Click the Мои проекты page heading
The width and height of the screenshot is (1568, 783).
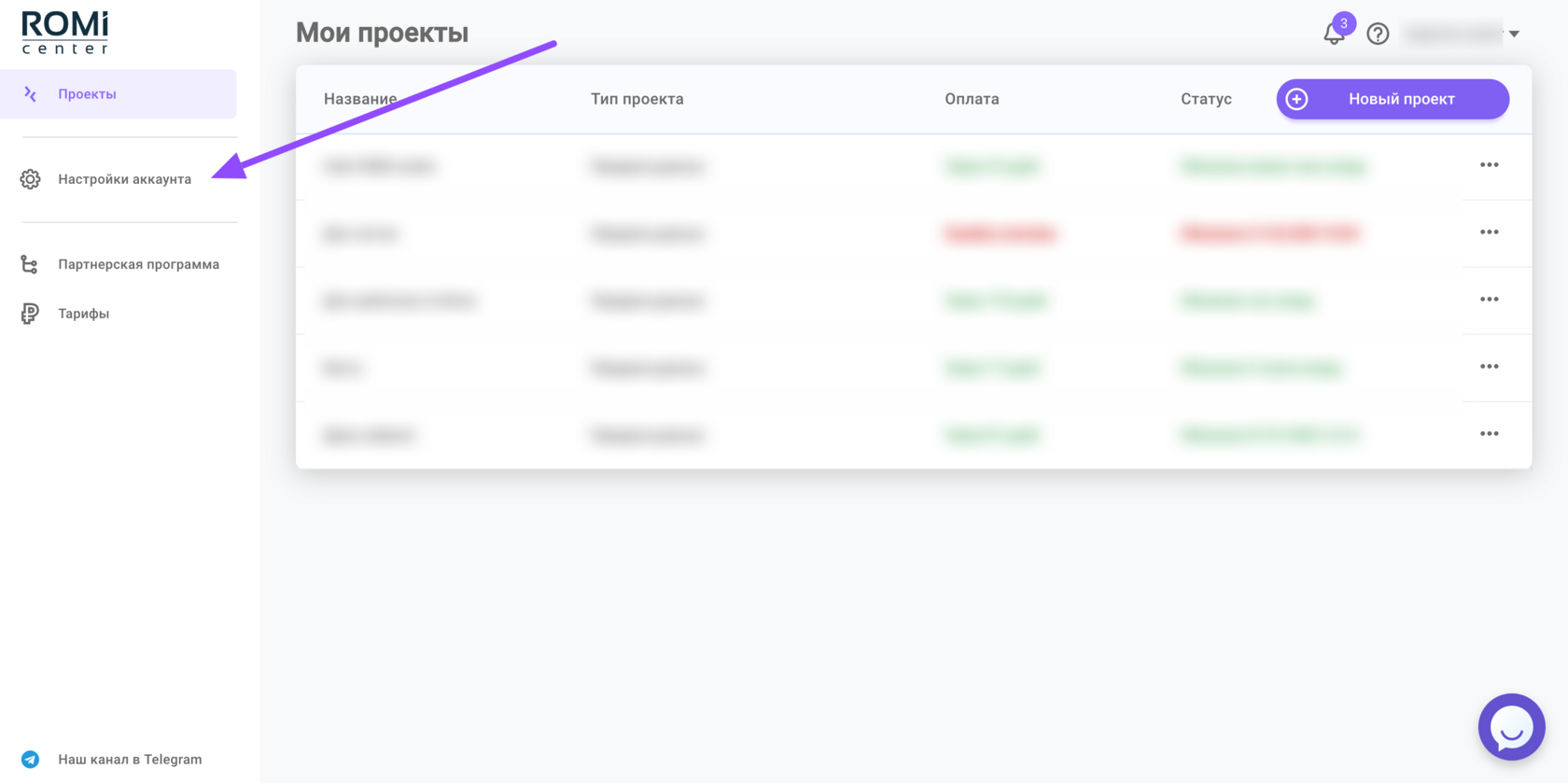[x=382, y=33]
